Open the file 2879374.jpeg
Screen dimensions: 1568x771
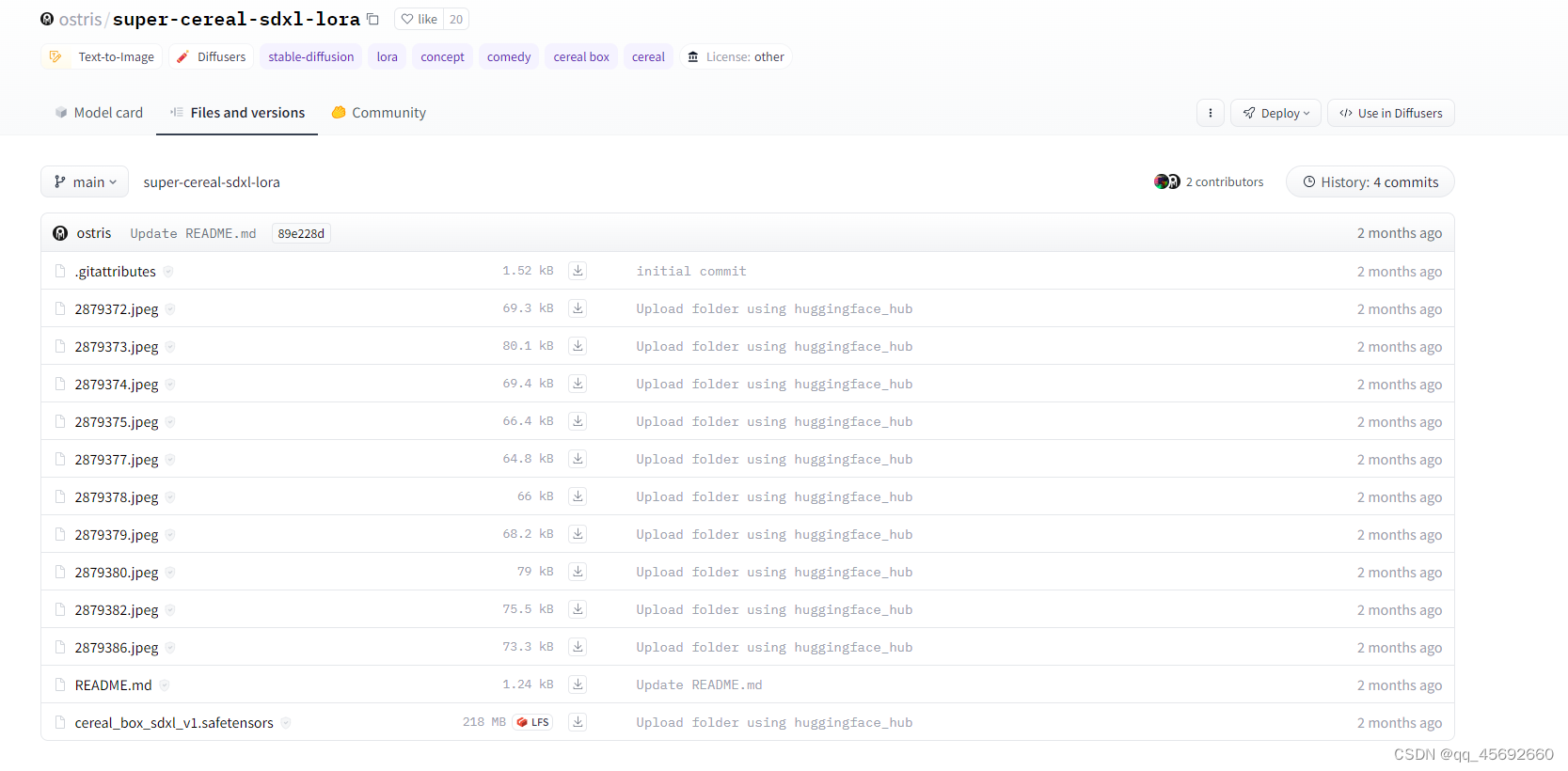[x=117, y=384]
